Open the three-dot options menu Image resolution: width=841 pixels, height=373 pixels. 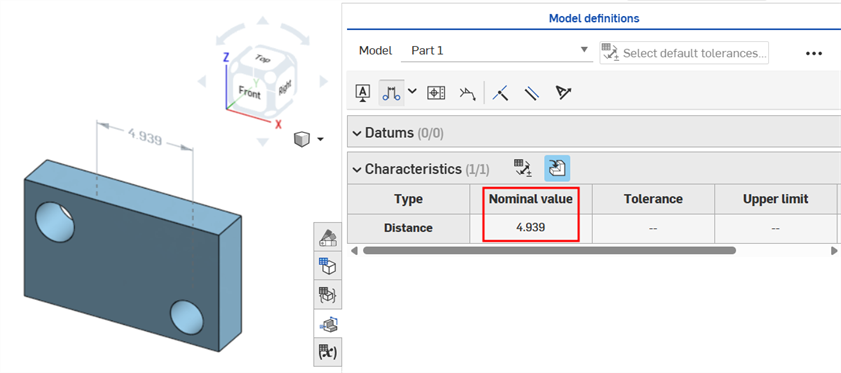tap(814, 53)
